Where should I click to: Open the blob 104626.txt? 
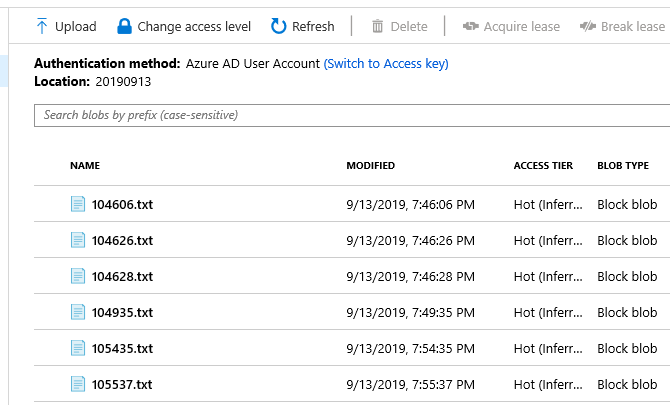tap(122, 240)
